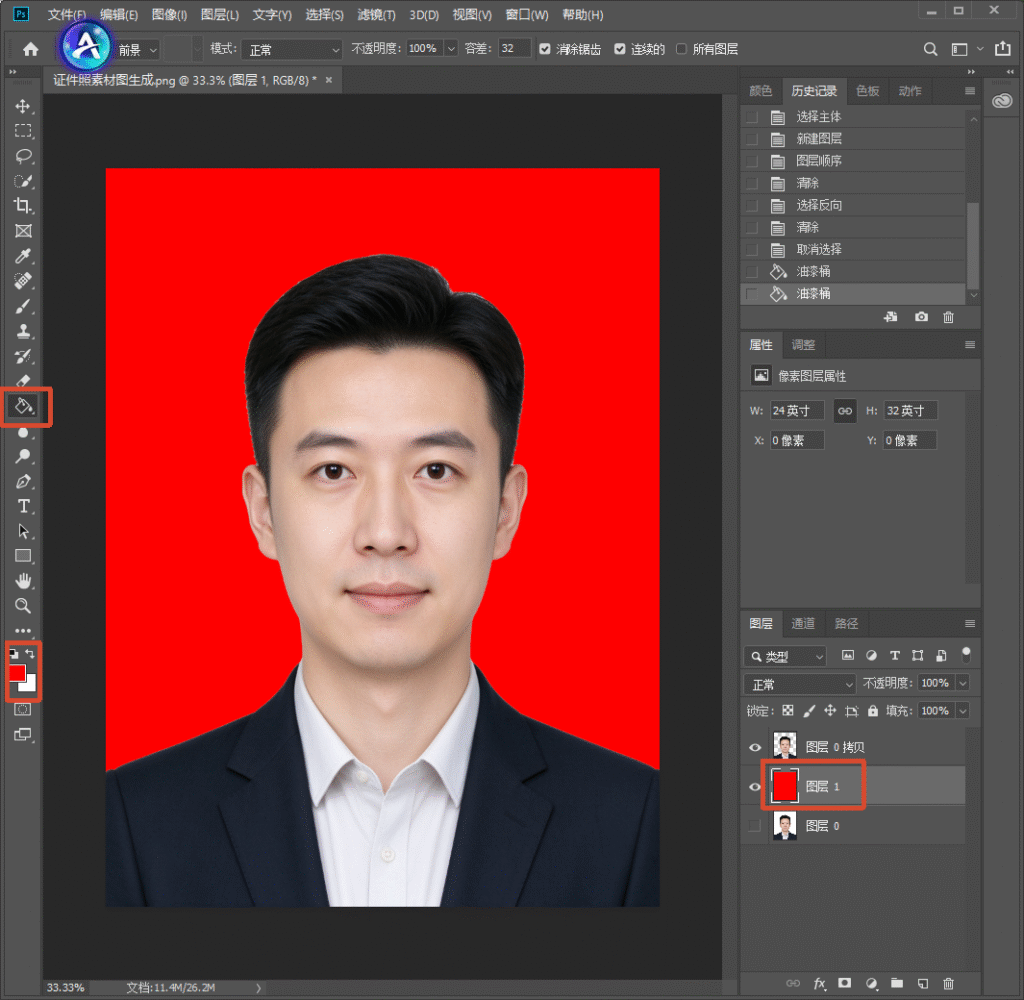Open layer filter 类型 dropdown
1024x1000 pixels.
785,656
